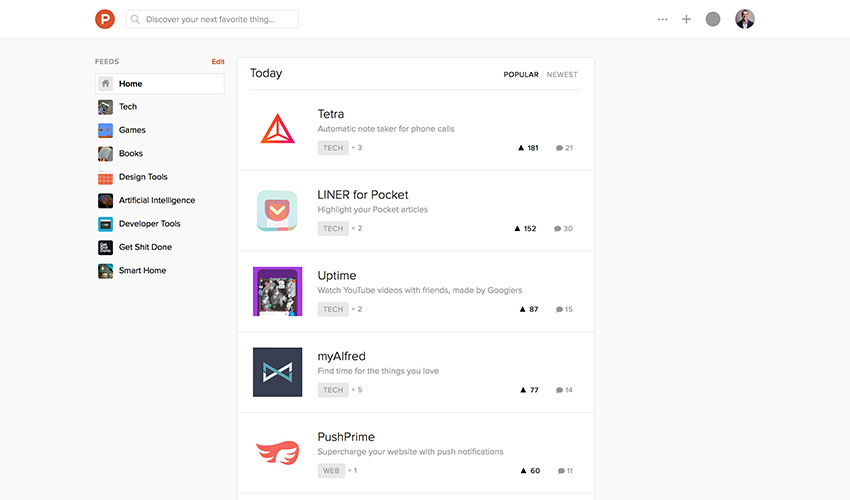Expand Tetra's '+ 3' extra topics
Image resolution: width=850 pixels, height=500 pixels.
[x=357, y=148]
